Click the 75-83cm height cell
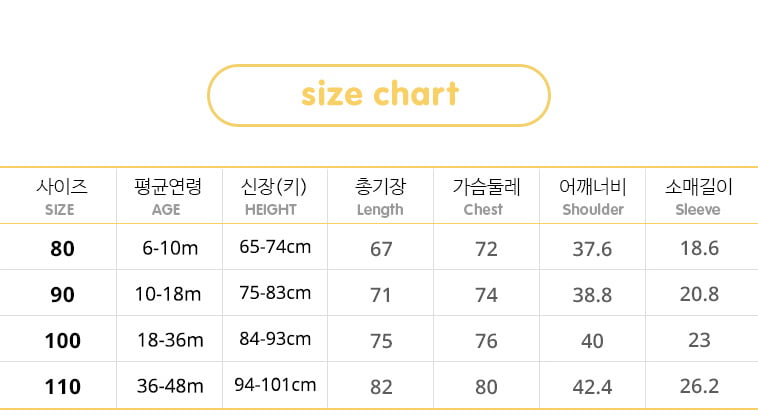Screen dimensions: 758x420 click(275, 293)
